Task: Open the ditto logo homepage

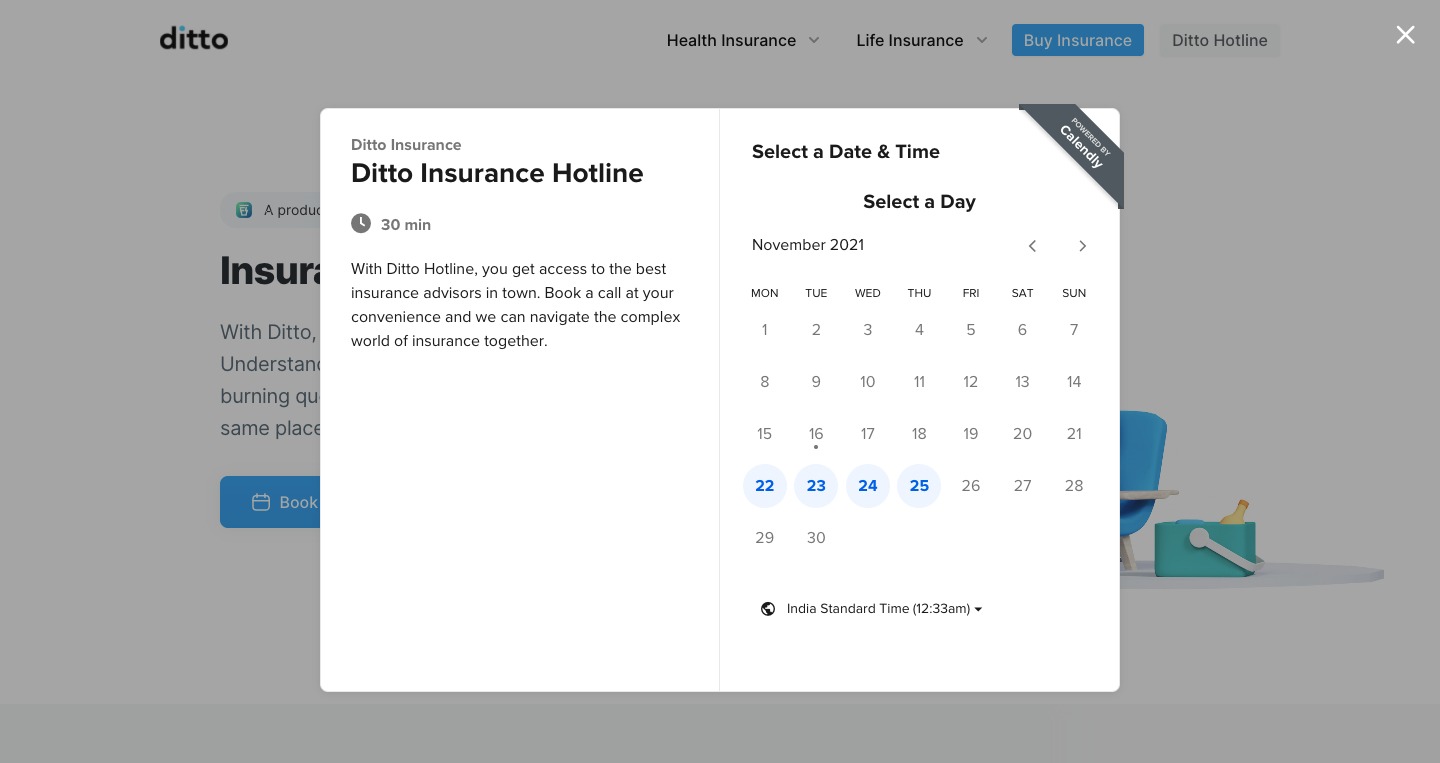Action: pos(194,39)
